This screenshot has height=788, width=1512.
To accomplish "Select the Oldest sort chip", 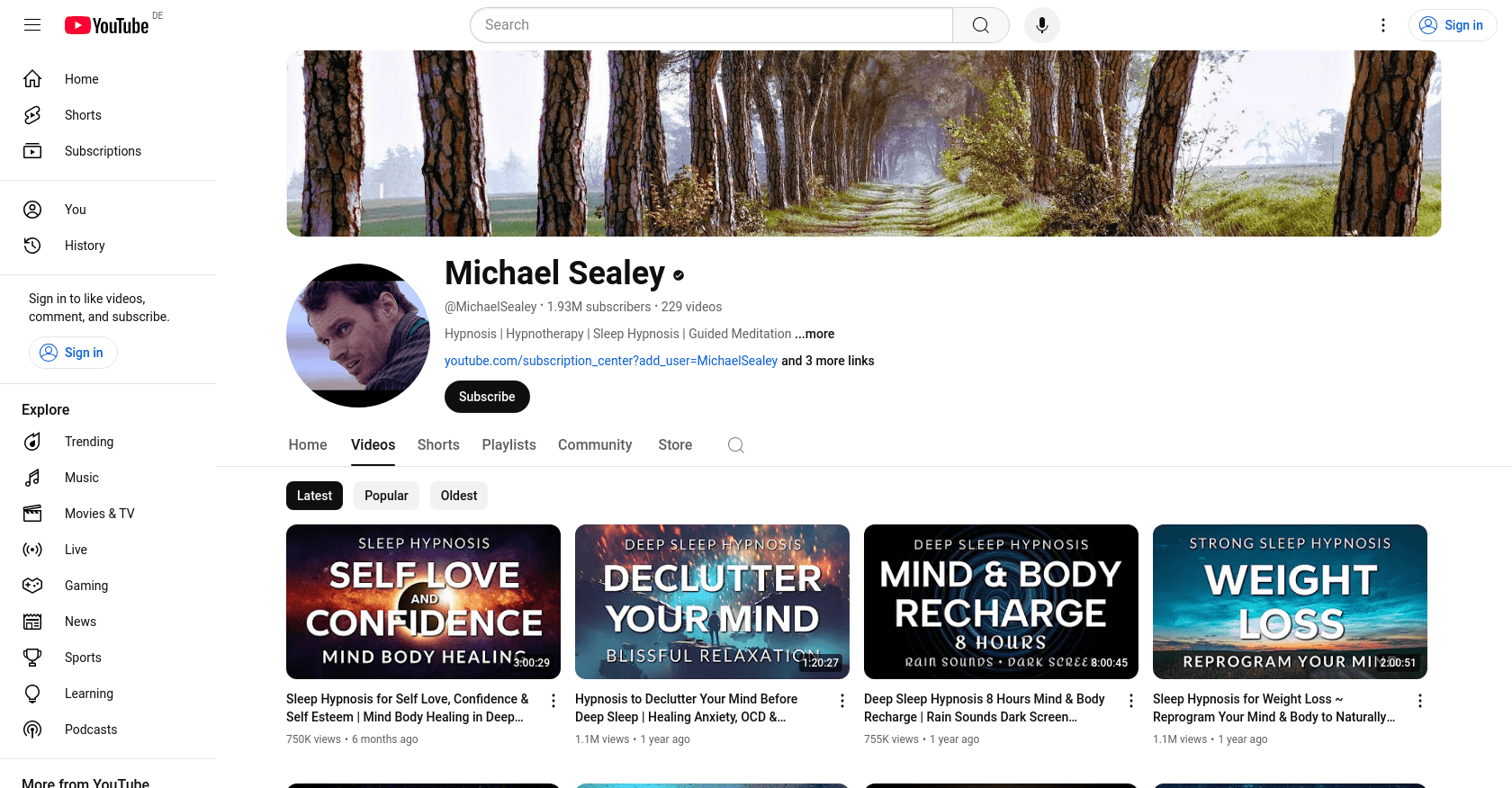I will [x=459, y=496].
